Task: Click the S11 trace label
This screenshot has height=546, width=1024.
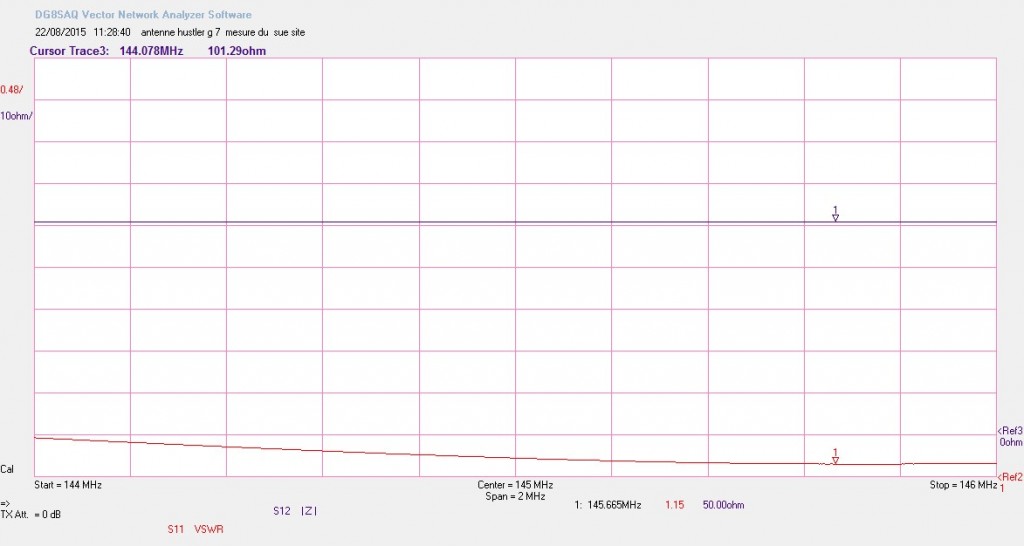Action: [176, 530]
